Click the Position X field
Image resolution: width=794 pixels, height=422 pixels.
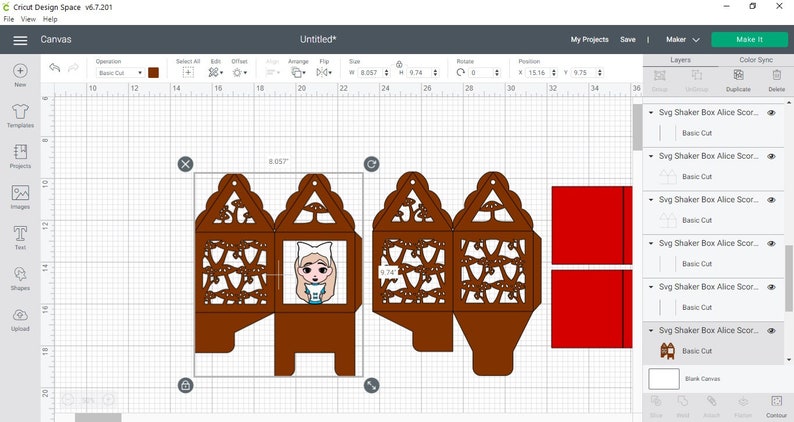[x=538, y=73]
